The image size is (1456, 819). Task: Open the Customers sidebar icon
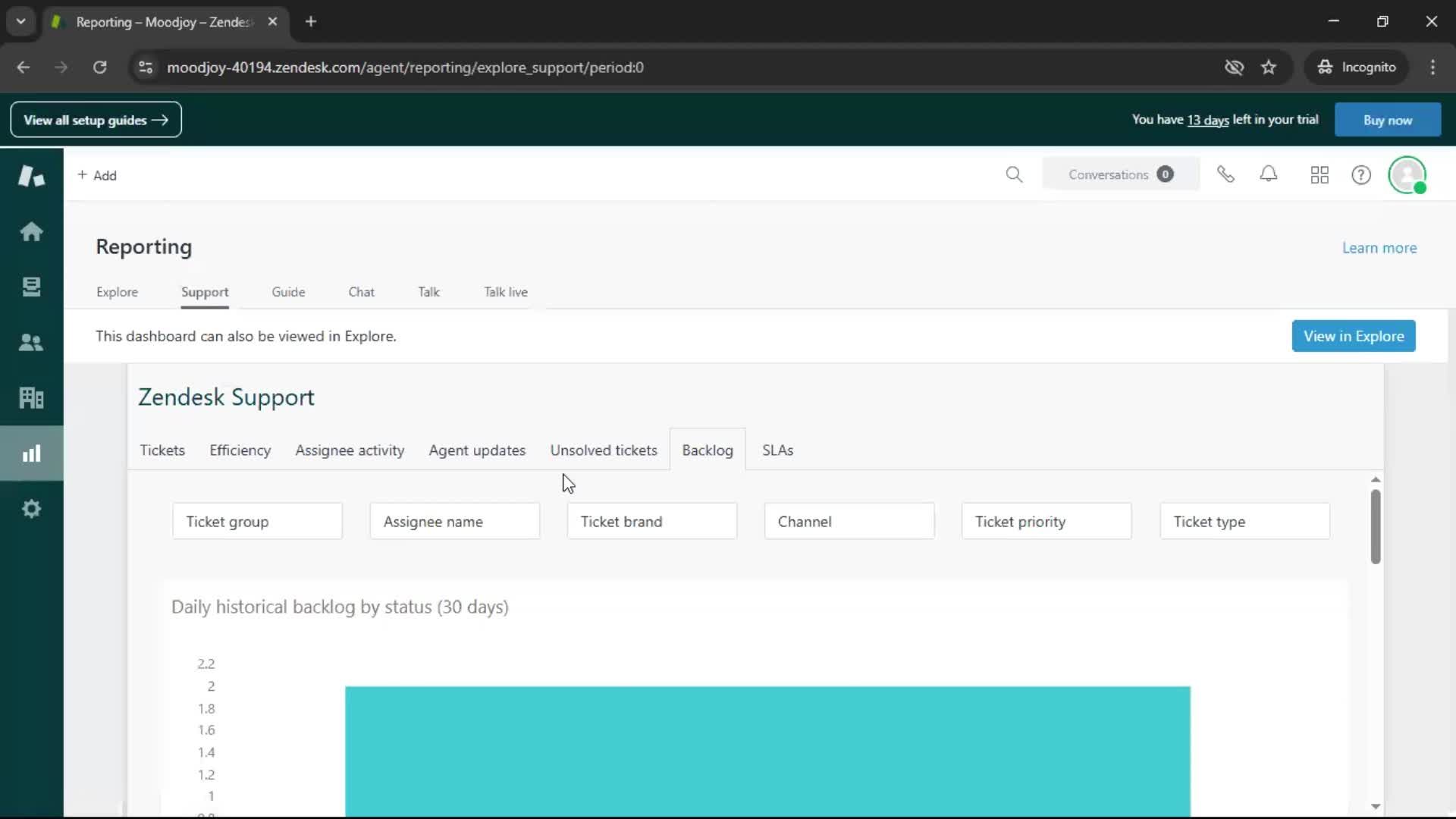click(x=31, y=342)
